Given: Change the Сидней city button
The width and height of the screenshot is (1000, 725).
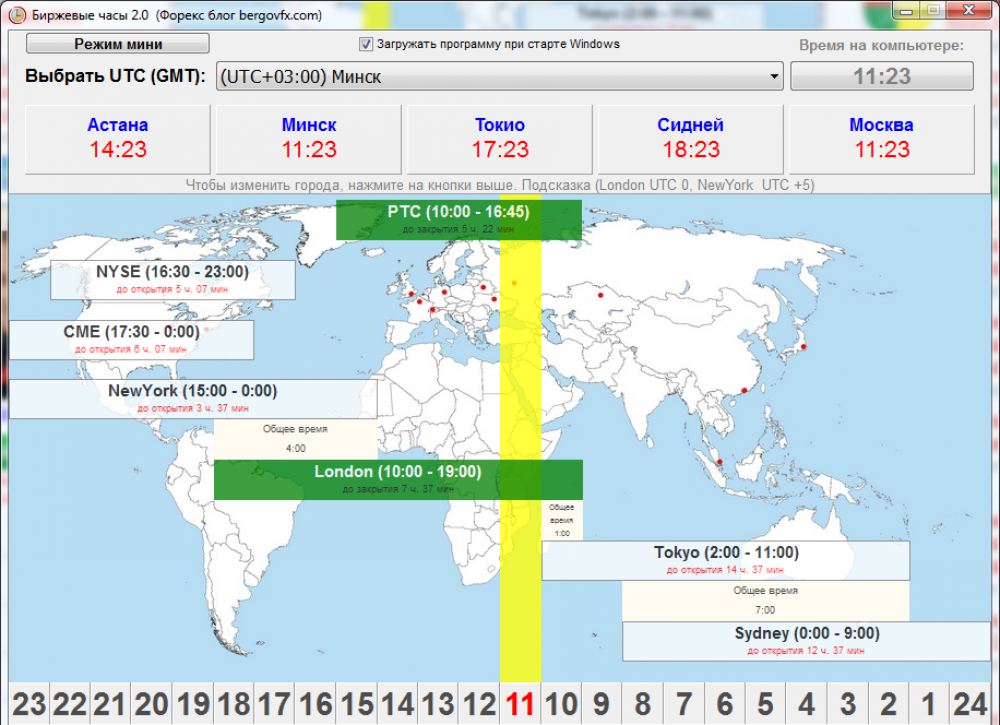Looking at the screenshot, I should pyautogui.click(x=691, y=139).
